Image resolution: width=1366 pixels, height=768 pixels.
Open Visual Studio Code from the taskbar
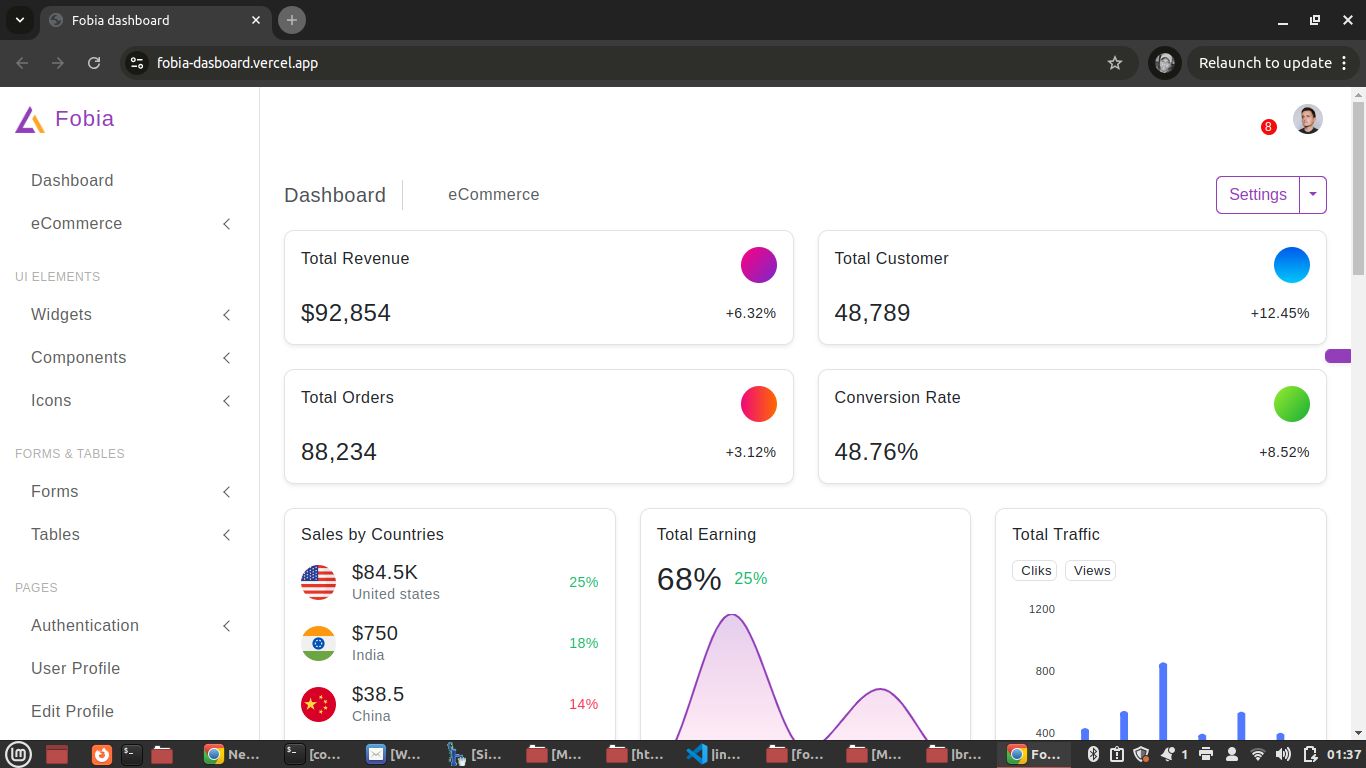pyautogui.click(x=698, y=754)
